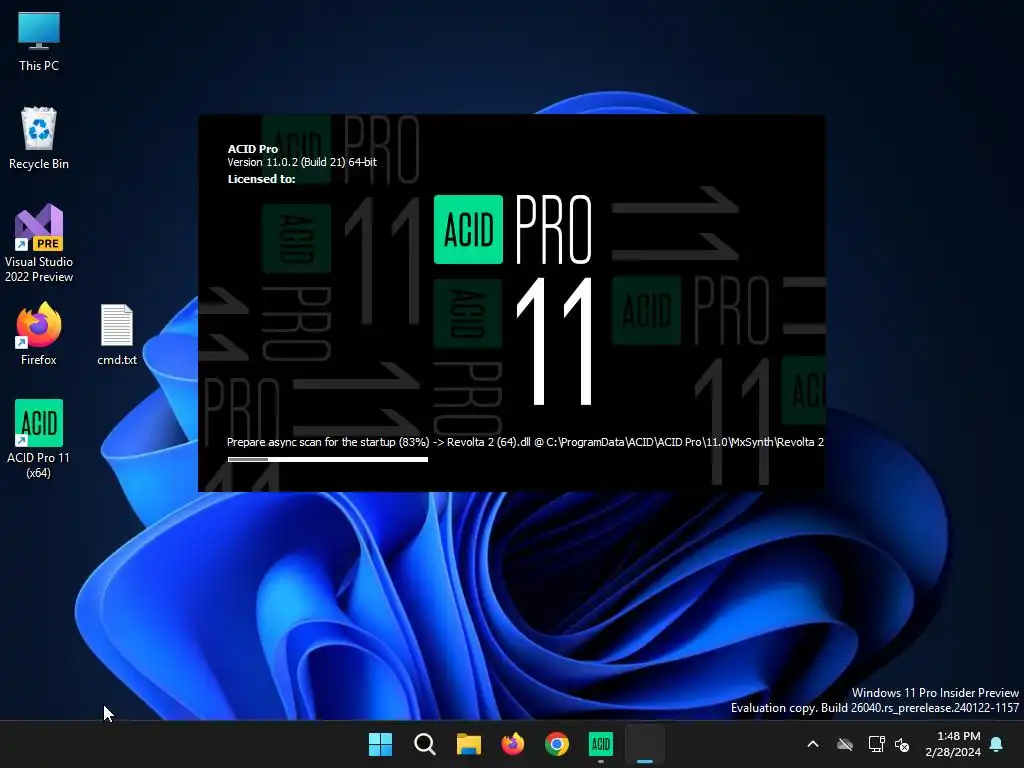1024x768 pixels.
Task: Launch Firefox from the taskbar
Action: click(513, 744)
